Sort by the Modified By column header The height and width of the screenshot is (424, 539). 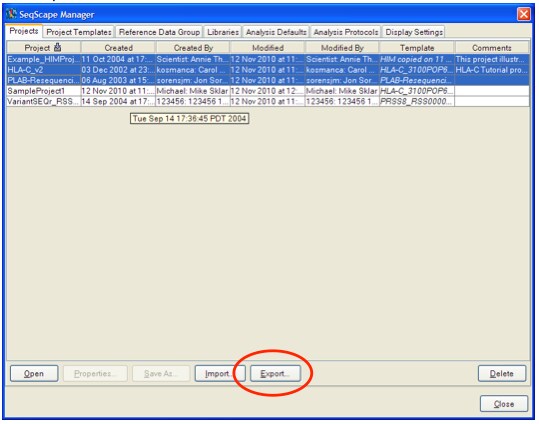point(342,48)
